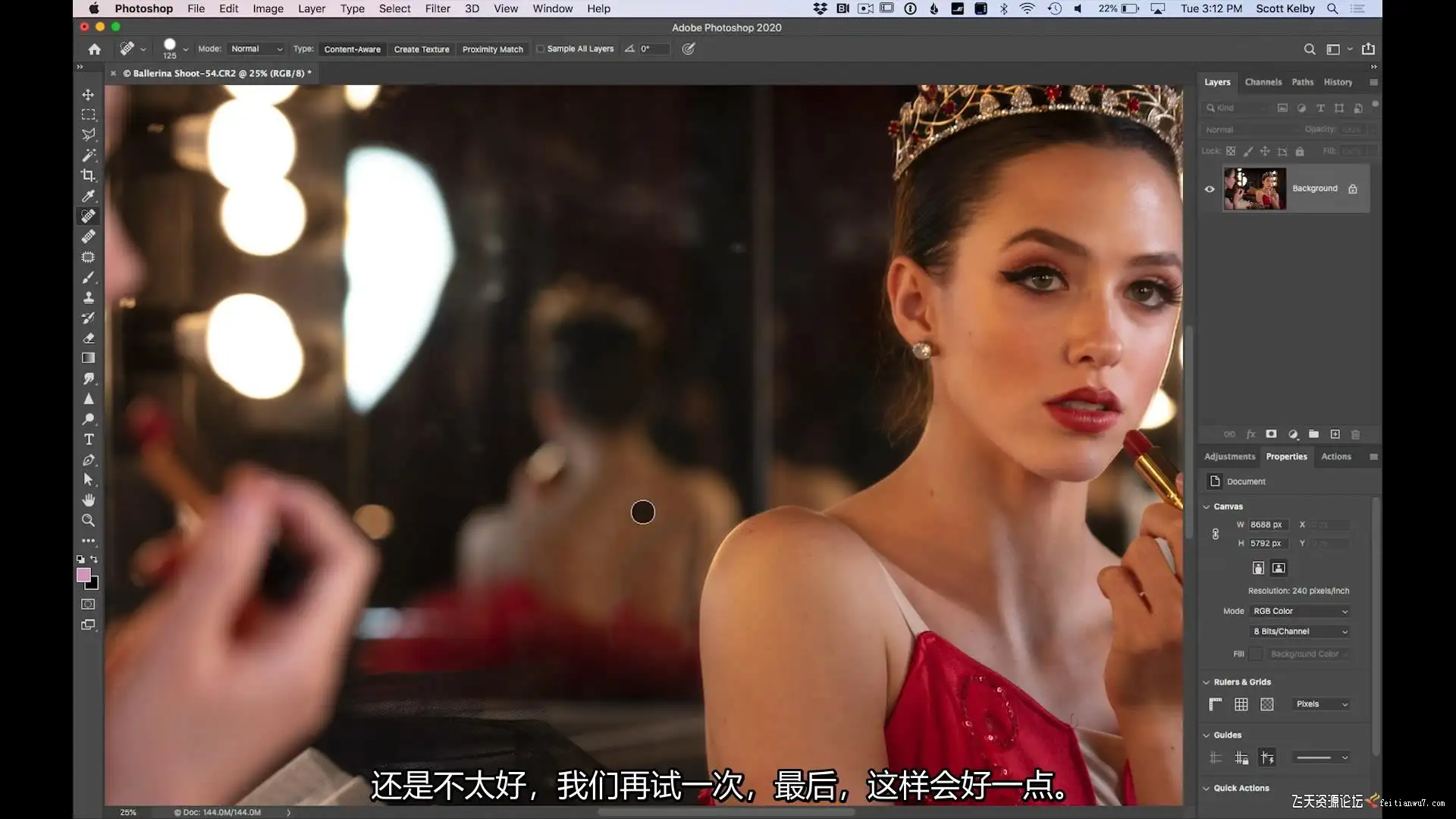Select the Eyedropper tool
Screen dimensions: 1456x819
tap(89, 196)
